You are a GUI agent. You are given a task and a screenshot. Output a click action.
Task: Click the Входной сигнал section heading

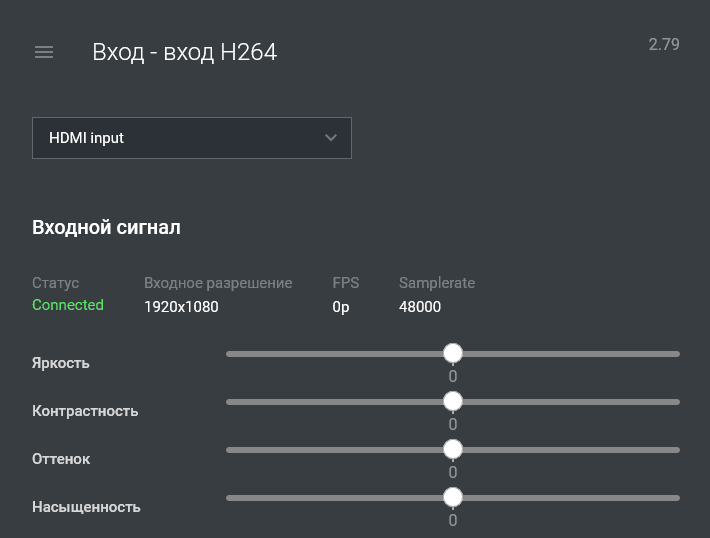(106, 227)
